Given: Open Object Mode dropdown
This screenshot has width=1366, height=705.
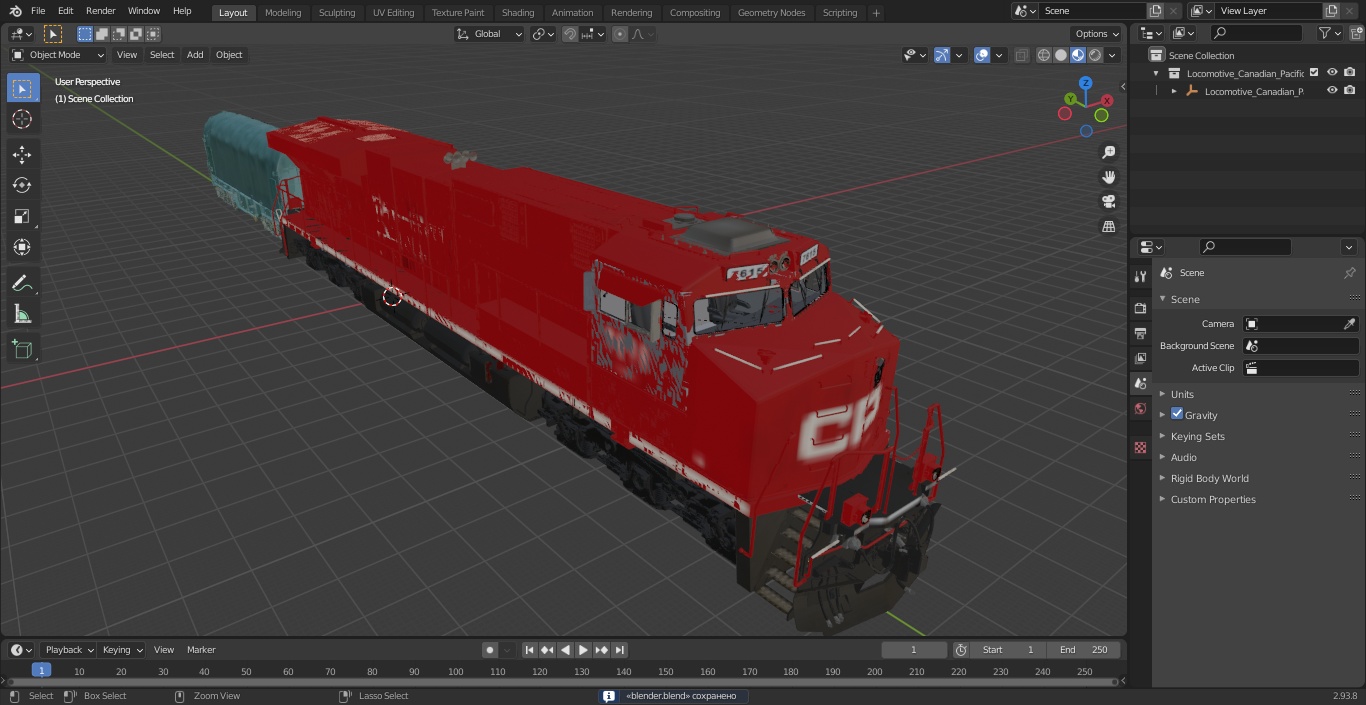Looking at the screenshot, I should 58,55.
